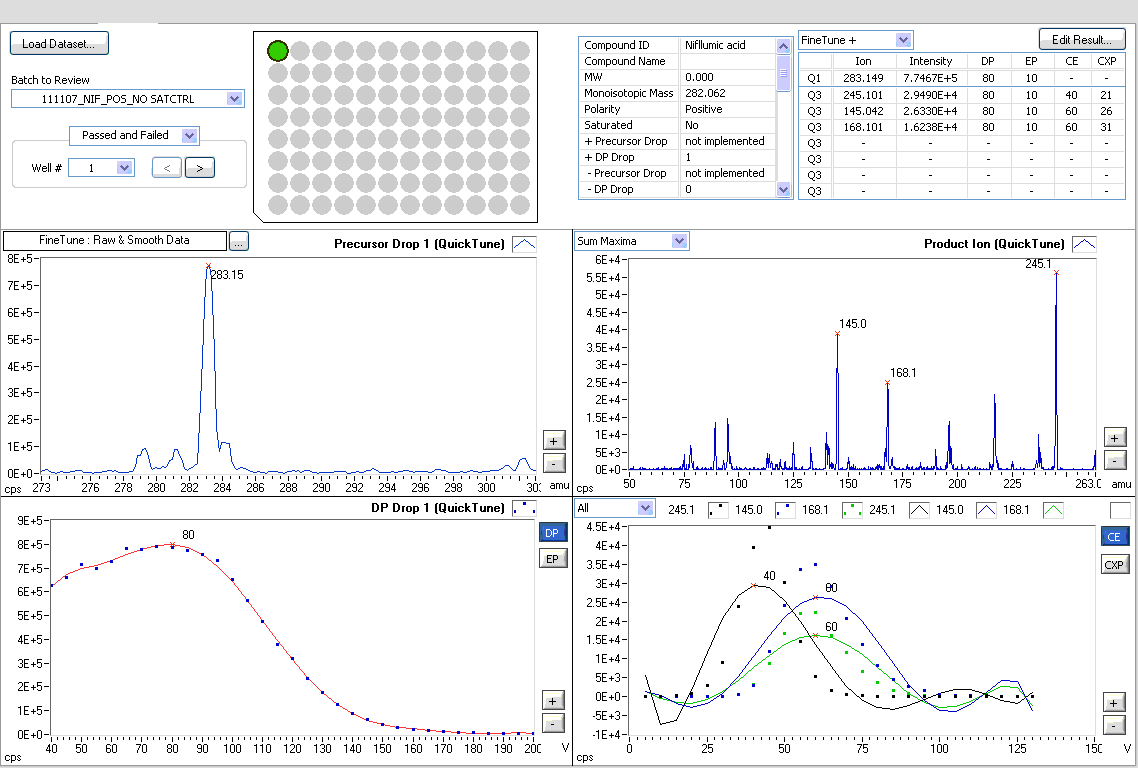Open the Passed and Failed filter dropdown
The width and height of the screenshot is (1138, 768).
click(189, 135)
